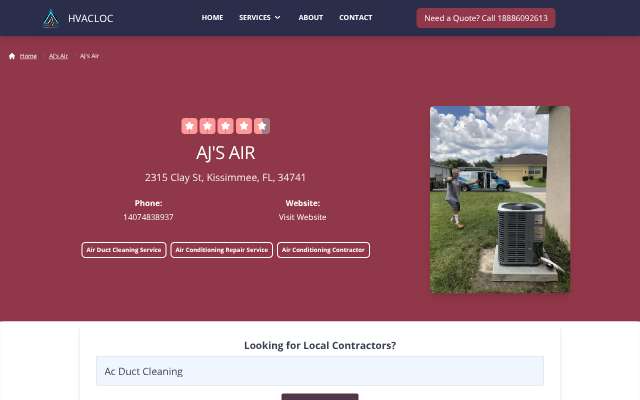
Task: Click the third rating star
Action: [x=225, y=126]
